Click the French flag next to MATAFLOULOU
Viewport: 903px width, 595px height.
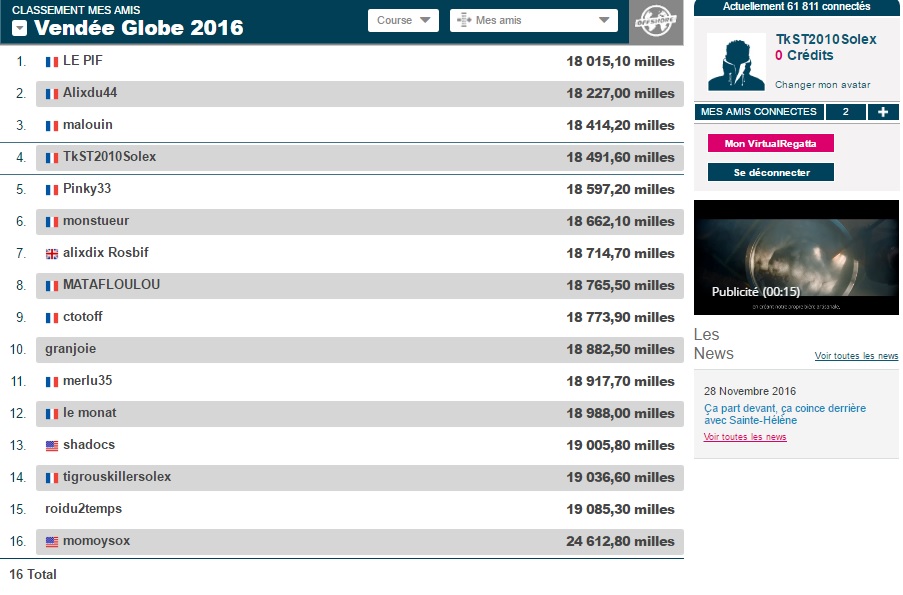pyautogui.click(x=52, y=286)
